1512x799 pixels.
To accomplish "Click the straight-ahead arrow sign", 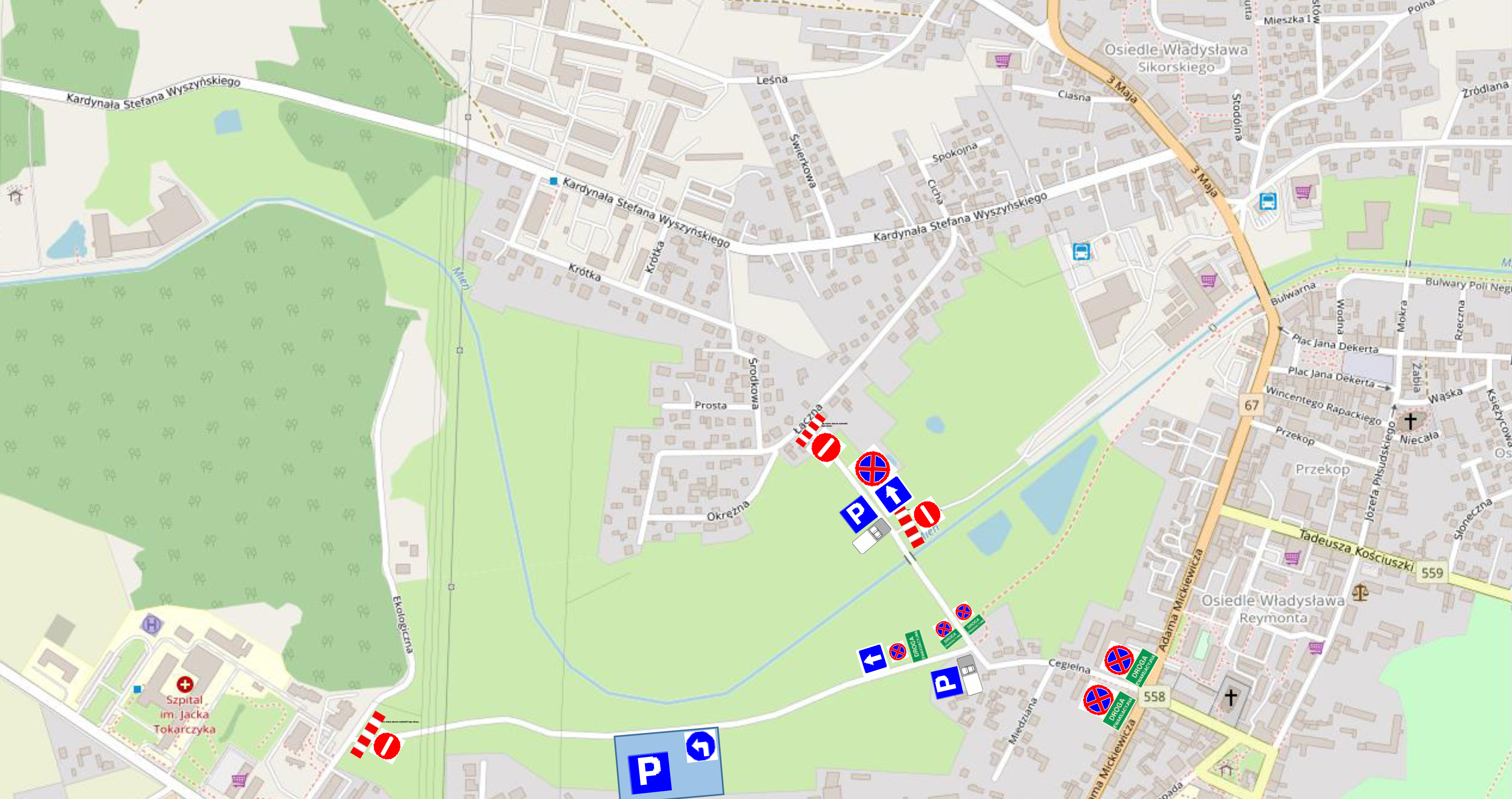I will pyautogui.click(x=893, y=494).
